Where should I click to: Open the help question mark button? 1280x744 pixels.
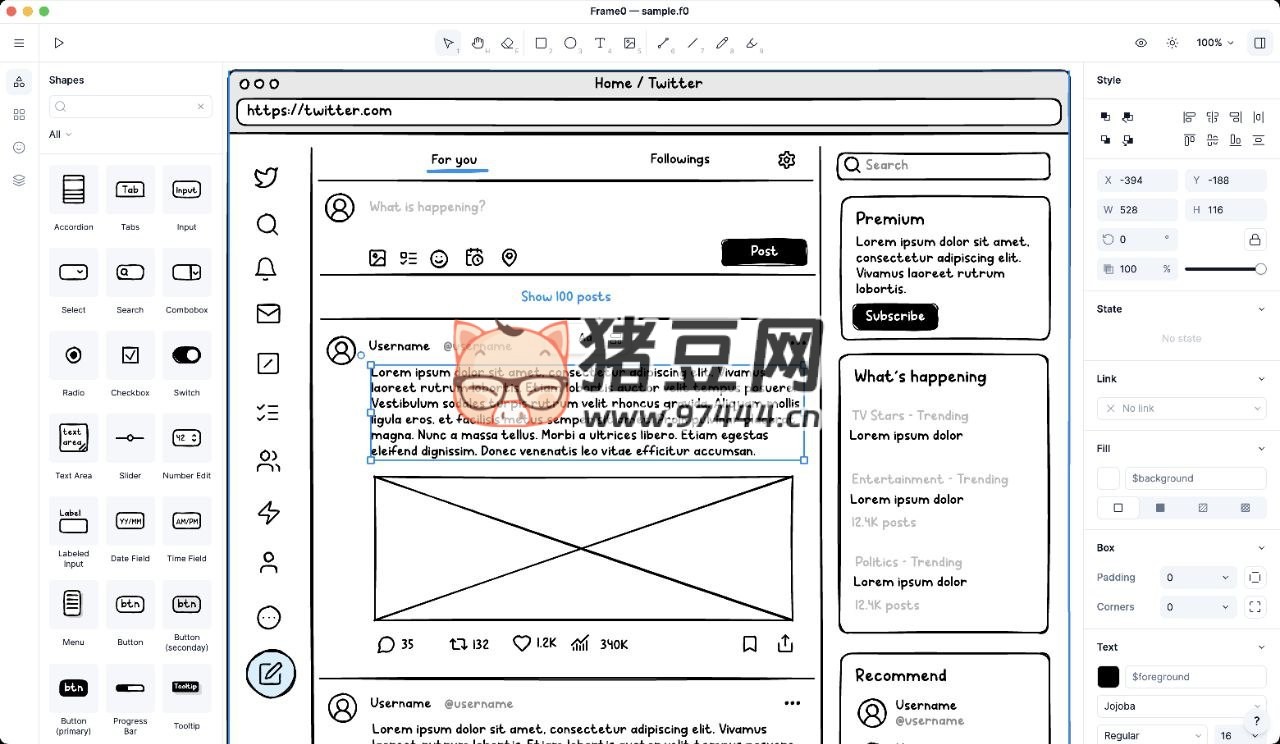click(1257, 721)
